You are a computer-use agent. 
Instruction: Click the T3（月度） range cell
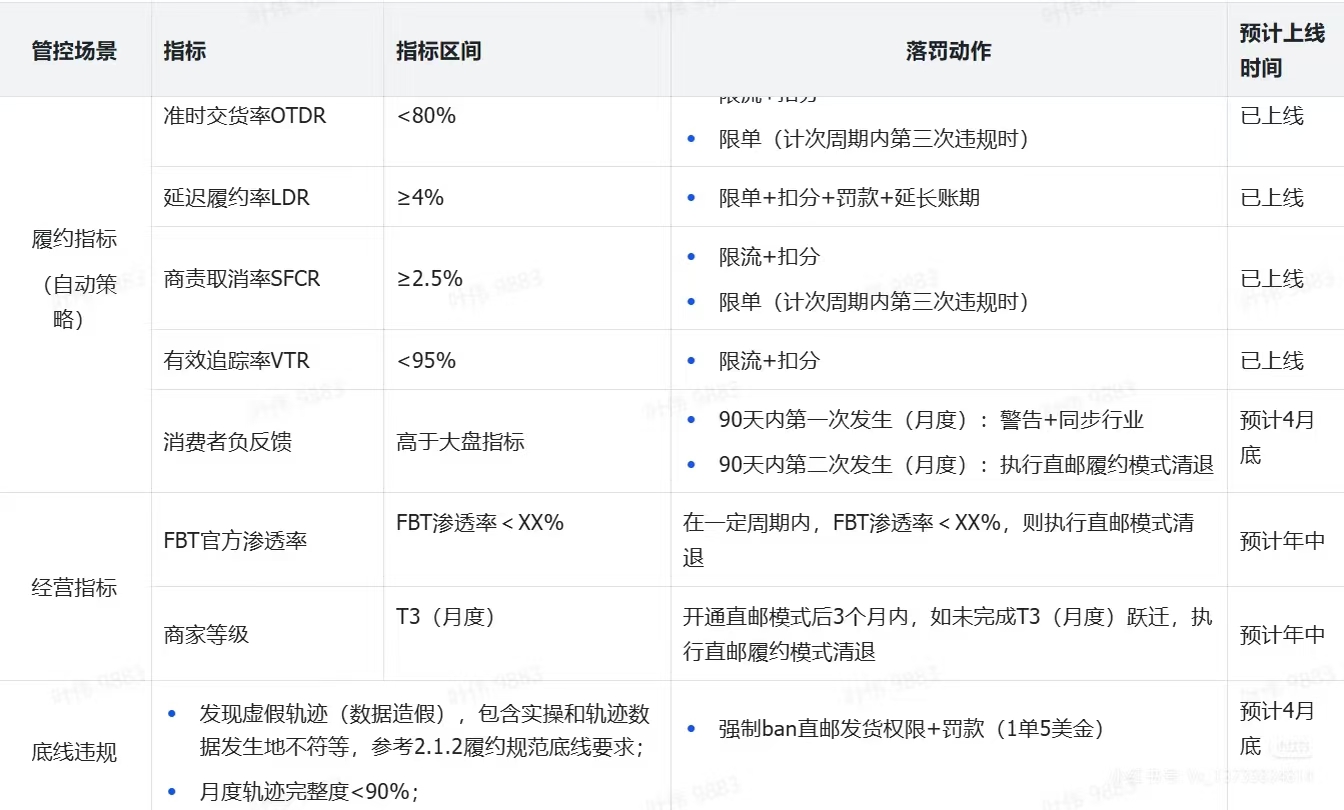(446, 617)
